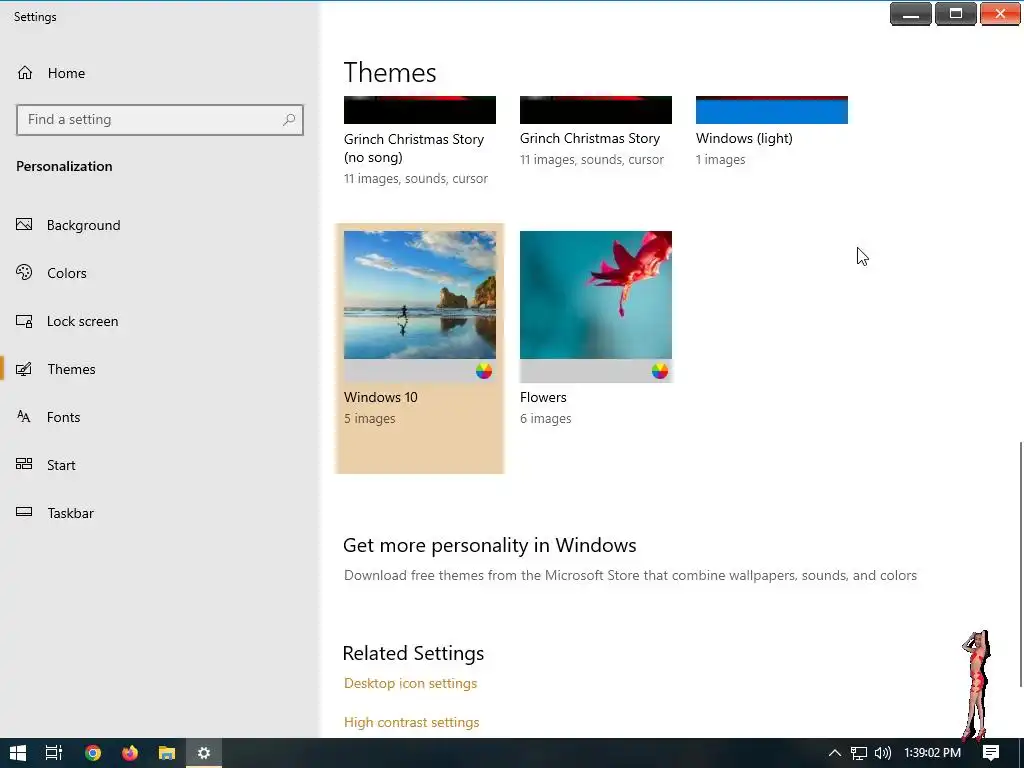The height and width of the screenshot is (768, 1024).
Task: Close the Settings window
Action: (1000, 14)
